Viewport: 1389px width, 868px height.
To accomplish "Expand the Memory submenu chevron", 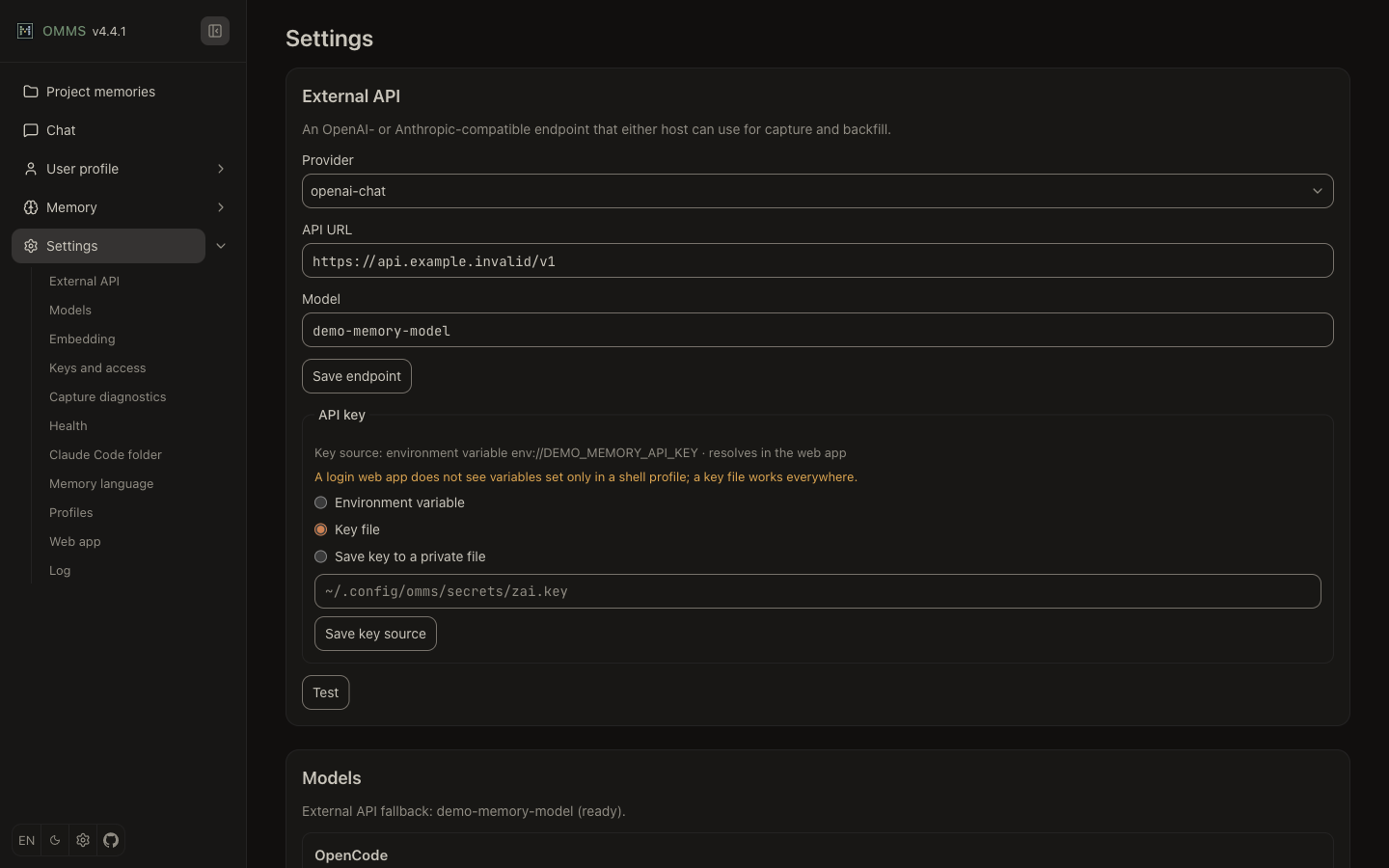I will pyautogui.click(x=221, y=207).
